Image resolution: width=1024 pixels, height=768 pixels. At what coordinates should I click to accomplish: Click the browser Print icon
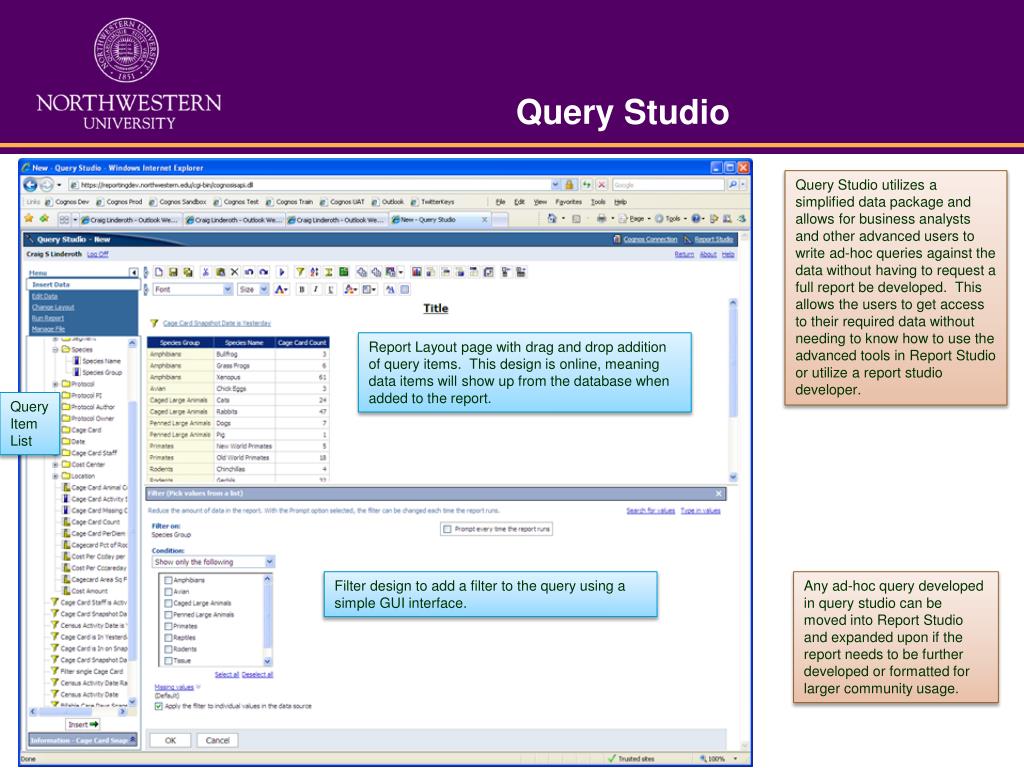tap(601, 219)
